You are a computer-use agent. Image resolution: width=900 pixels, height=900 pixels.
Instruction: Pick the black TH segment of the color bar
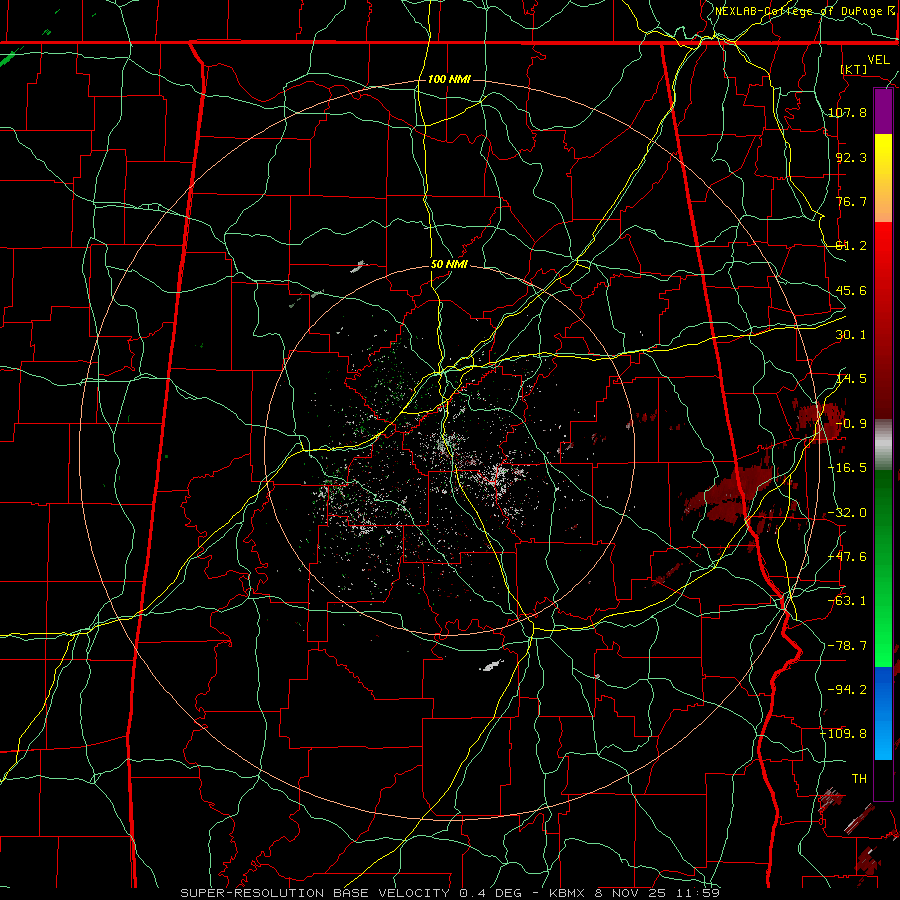point(883,779)
